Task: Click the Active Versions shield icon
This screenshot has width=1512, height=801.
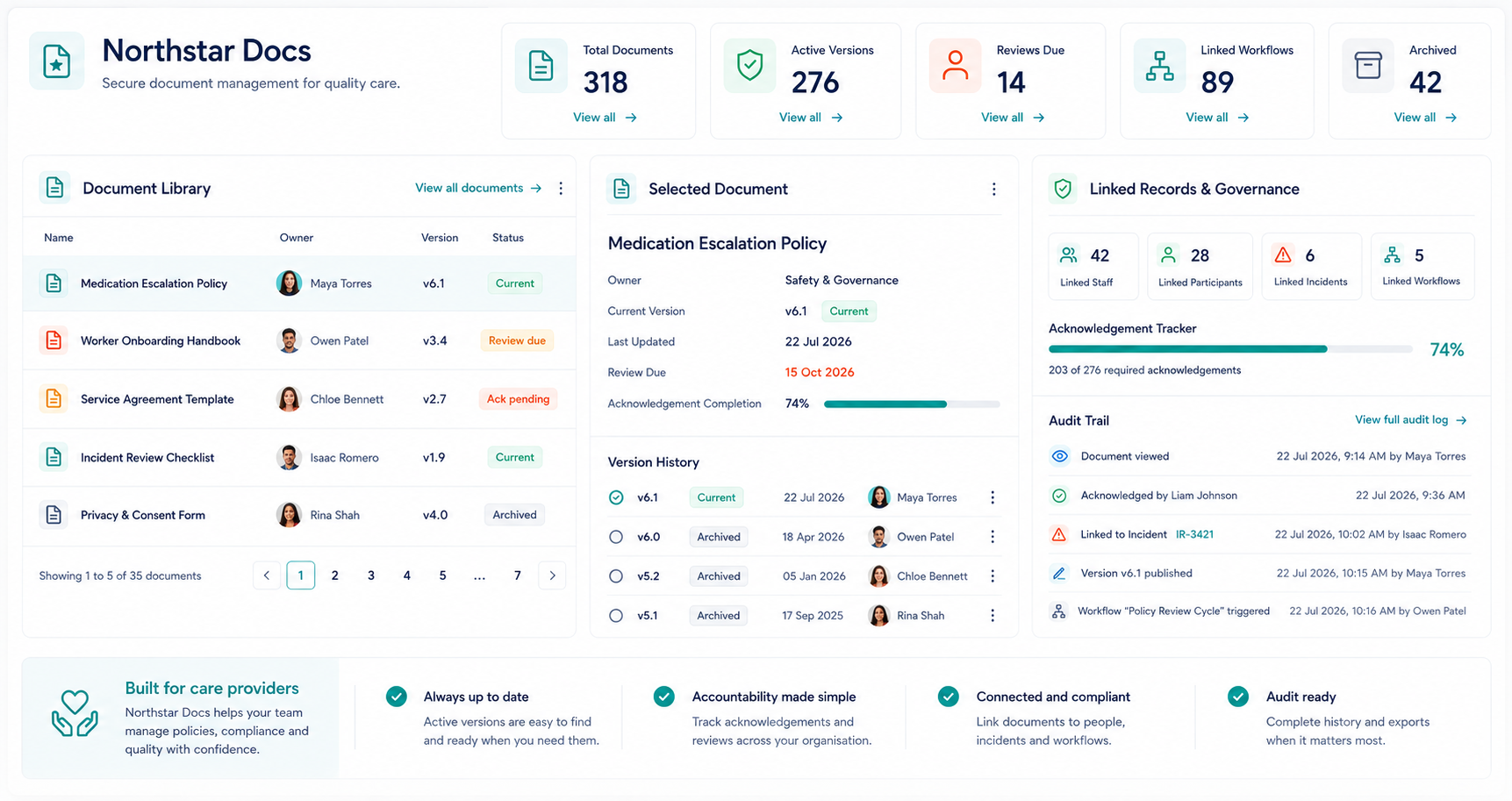Action: pos(749,66)
